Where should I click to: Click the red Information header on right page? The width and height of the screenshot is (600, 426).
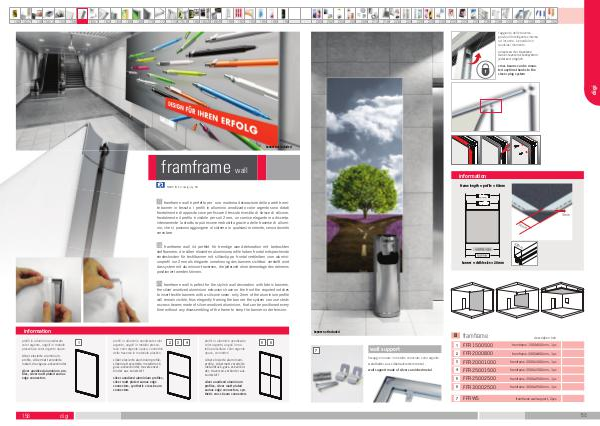point(517,176)
